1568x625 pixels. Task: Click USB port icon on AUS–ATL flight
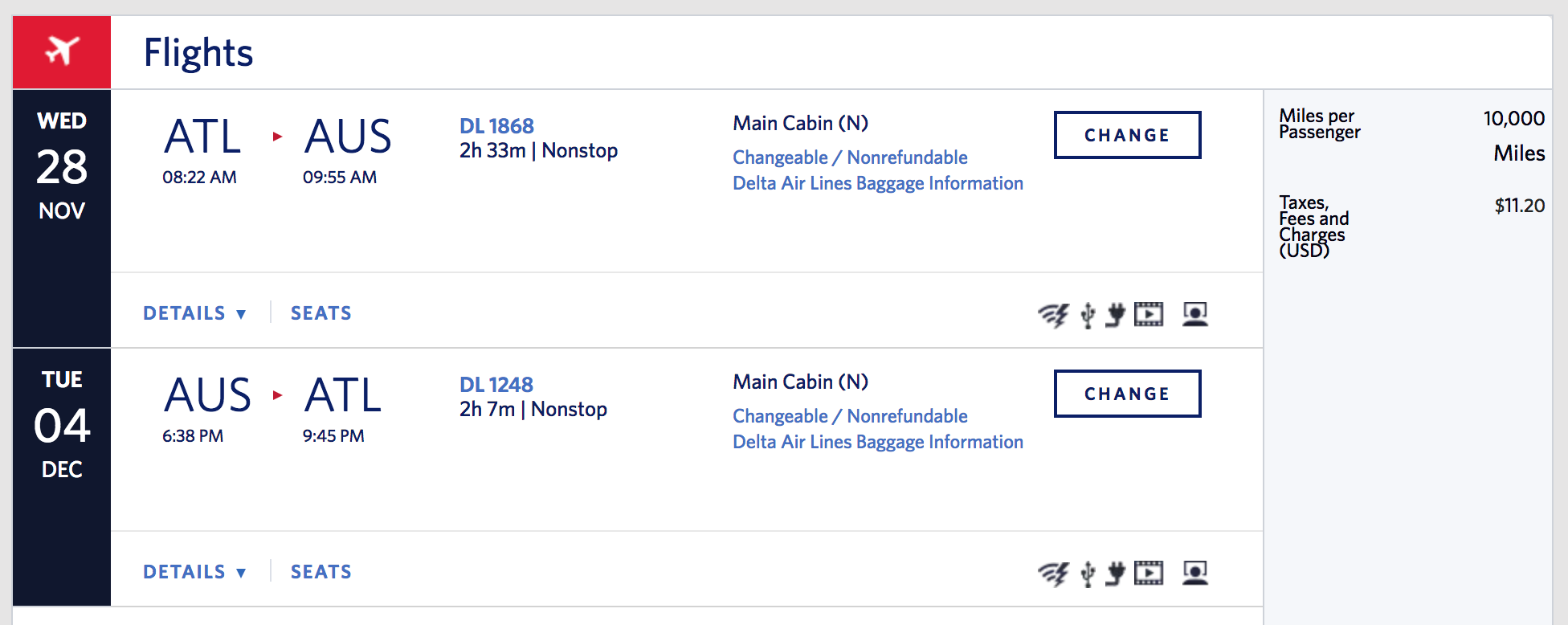pyautogui.click(x=1088, y=574)
